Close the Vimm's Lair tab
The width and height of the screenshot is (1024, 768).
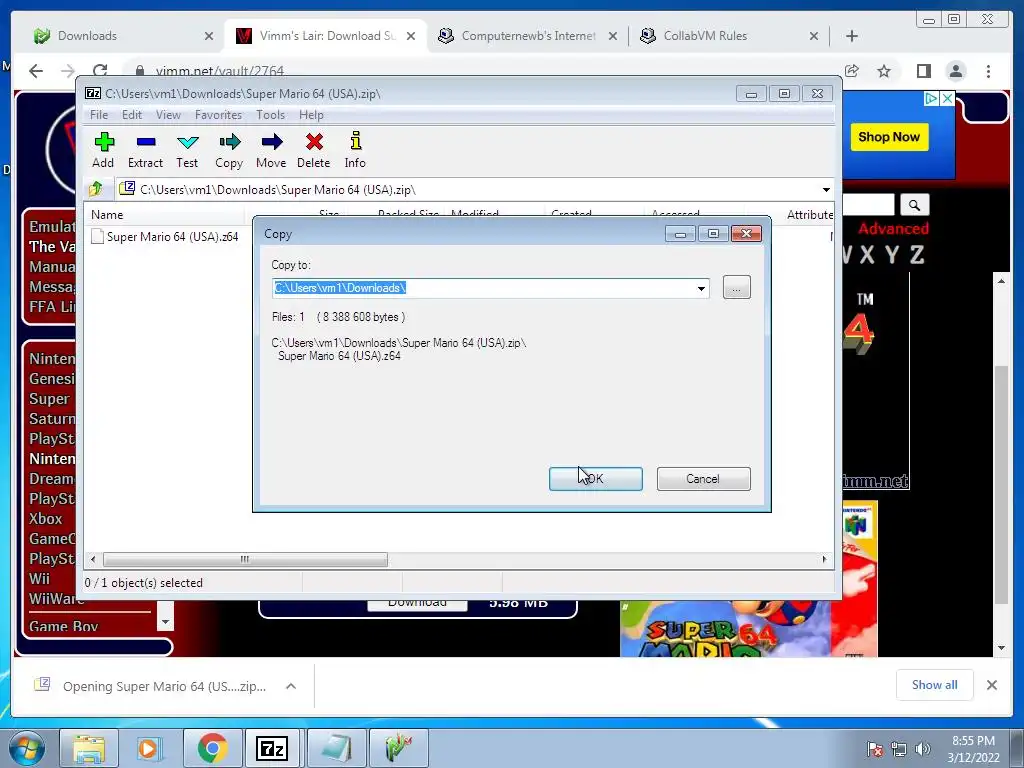[x=411, y=36]
